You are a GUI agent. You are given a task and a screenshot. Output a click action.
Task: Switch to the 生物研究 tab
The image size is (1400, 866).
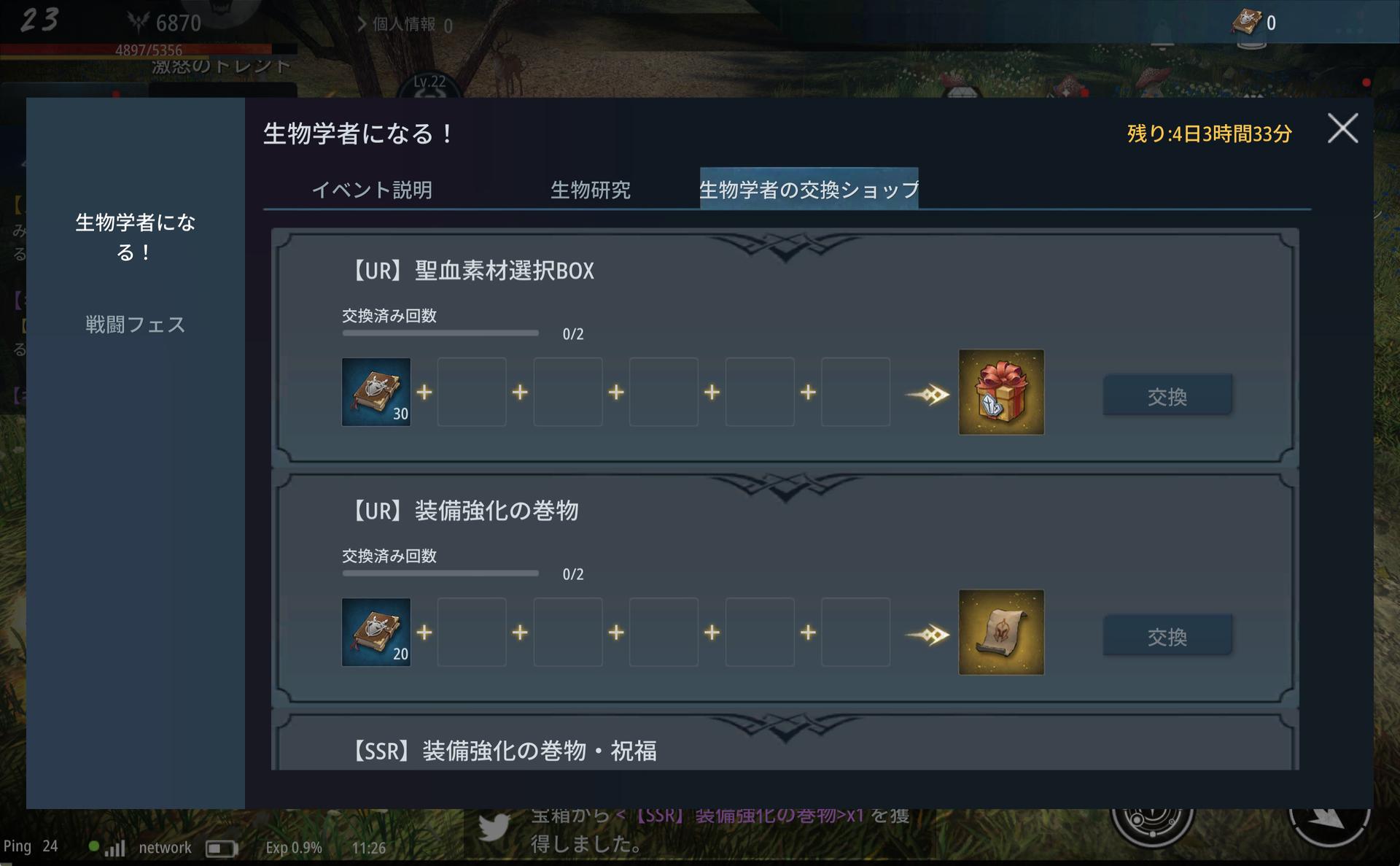click(590, 190)
